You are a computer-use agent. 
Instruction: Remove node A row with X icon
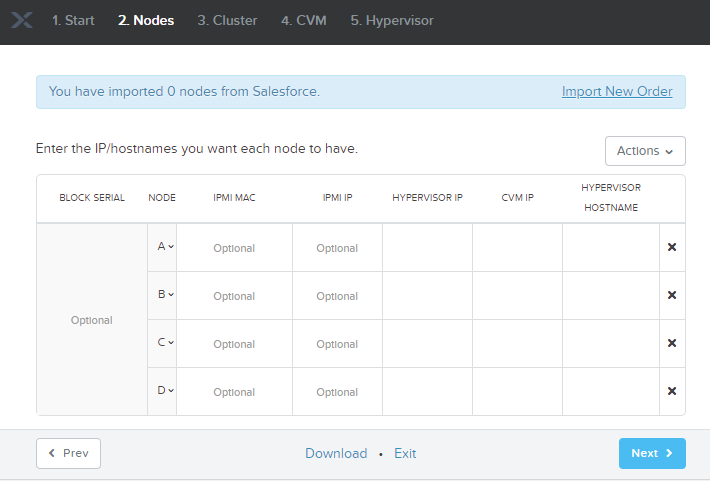[x=672, y=247]
